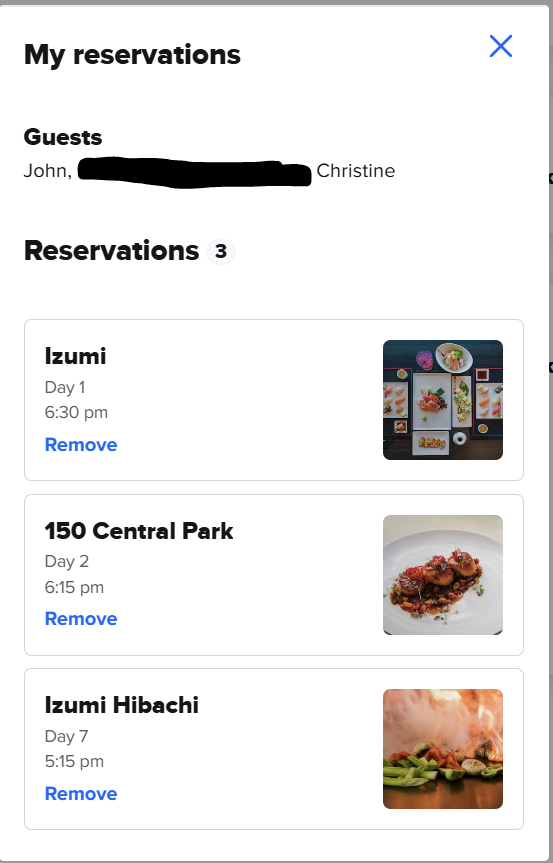The width and height of the screenshot is (553, 863).
Task: Click the Guests section heading
Action: coord(63,137)
